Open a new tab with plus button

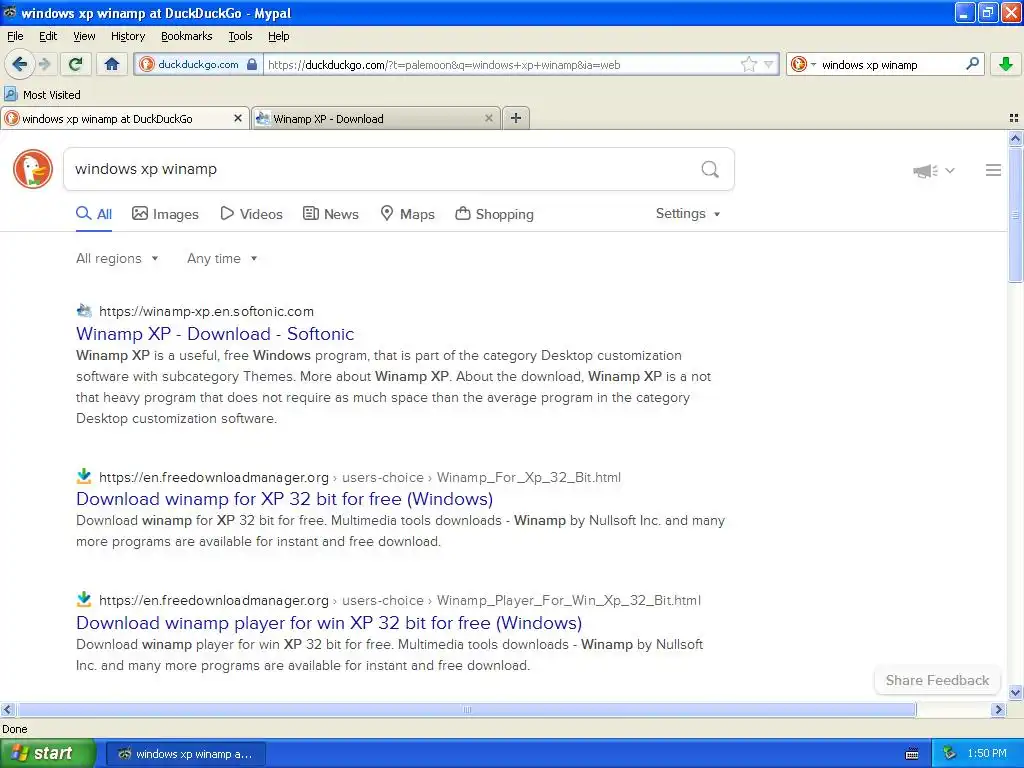(516, 118)
